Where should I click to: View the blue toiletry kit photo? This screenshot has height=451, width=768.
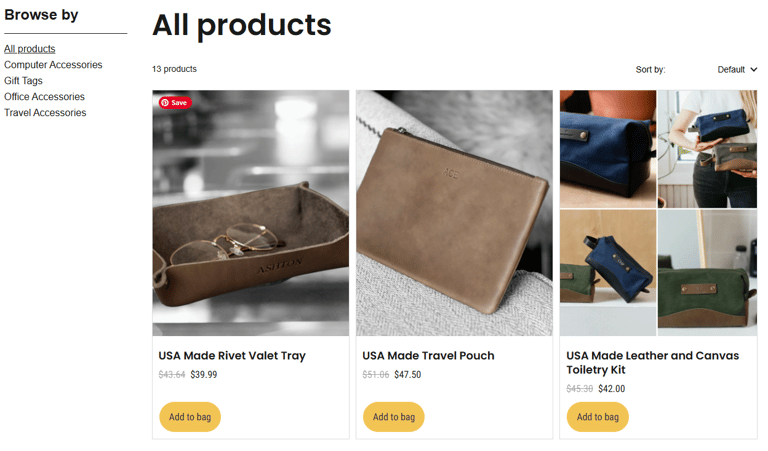(x=608, y=149)
